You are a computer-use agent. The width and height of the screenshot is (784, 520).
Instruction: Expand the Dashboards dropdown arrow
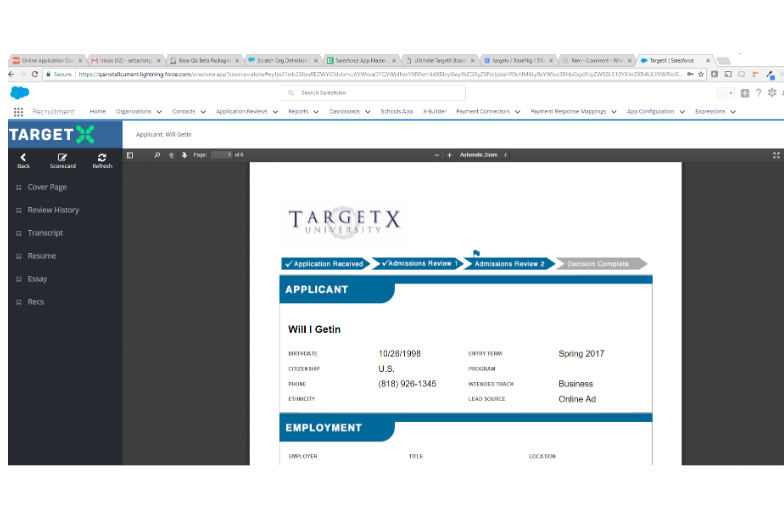coord(368,112)
